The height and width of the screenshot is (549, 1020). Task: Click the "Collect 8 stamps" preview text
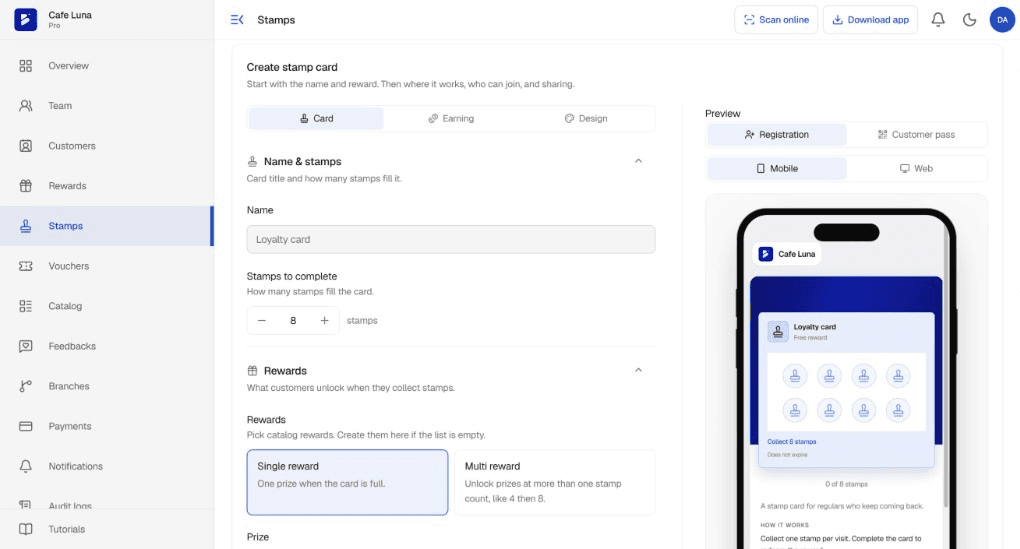tap(792, 442)
